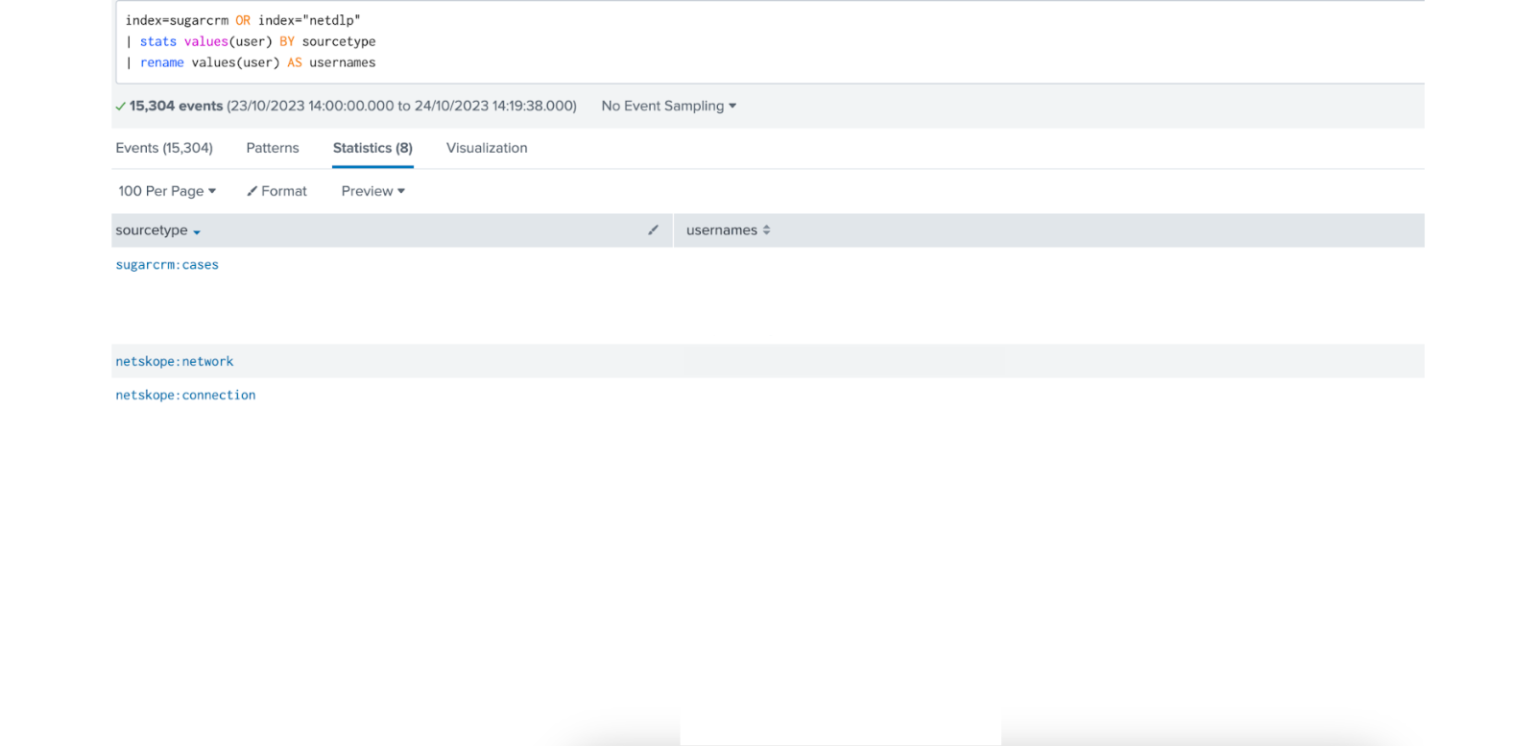Open the netskope:network sourcetype value
This screenshot has height=746, width=1536.
[174, 361]
